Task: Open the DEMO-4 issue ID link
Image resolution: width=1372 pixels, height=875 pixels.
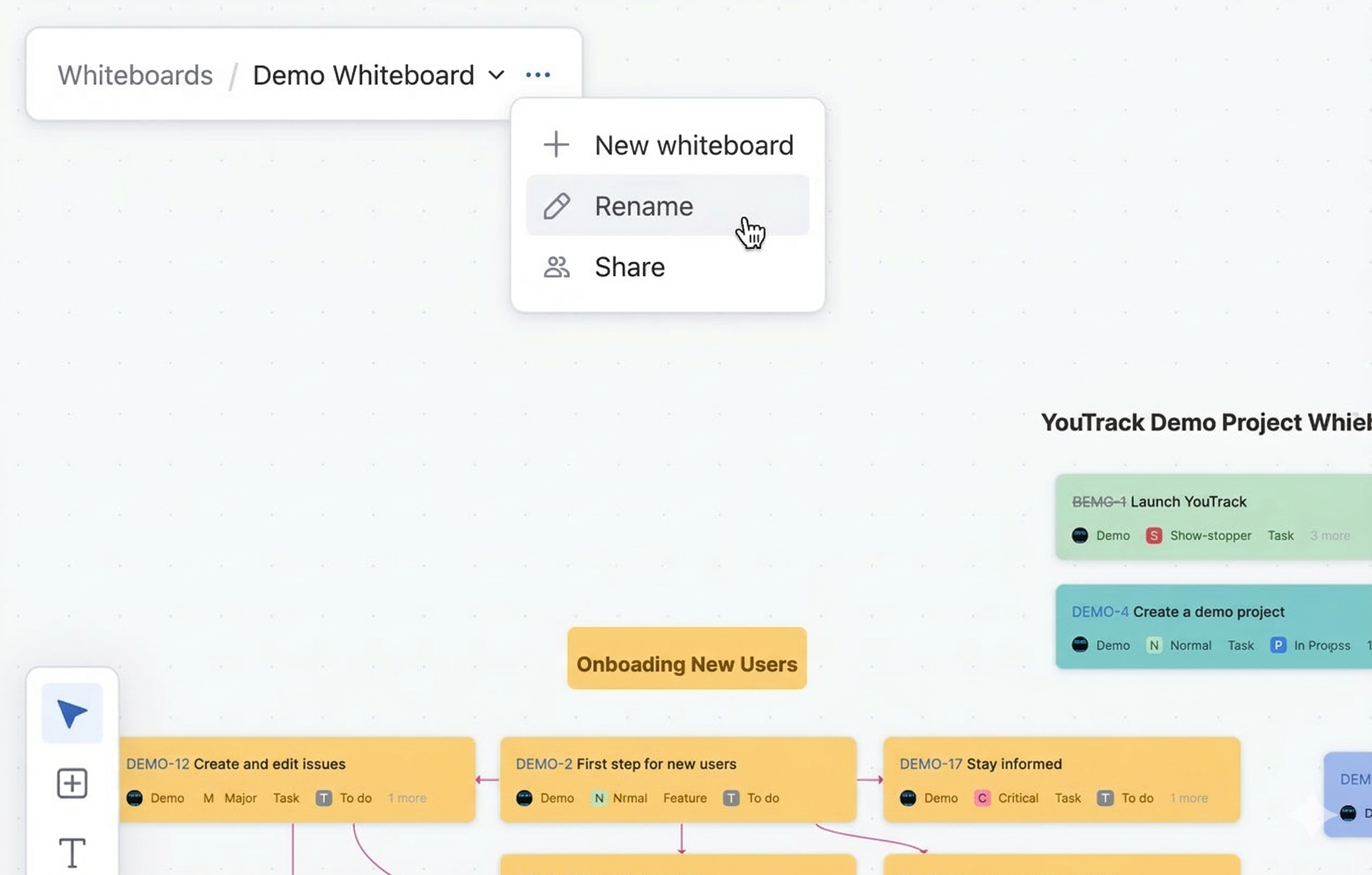Action: [1099, 612]
